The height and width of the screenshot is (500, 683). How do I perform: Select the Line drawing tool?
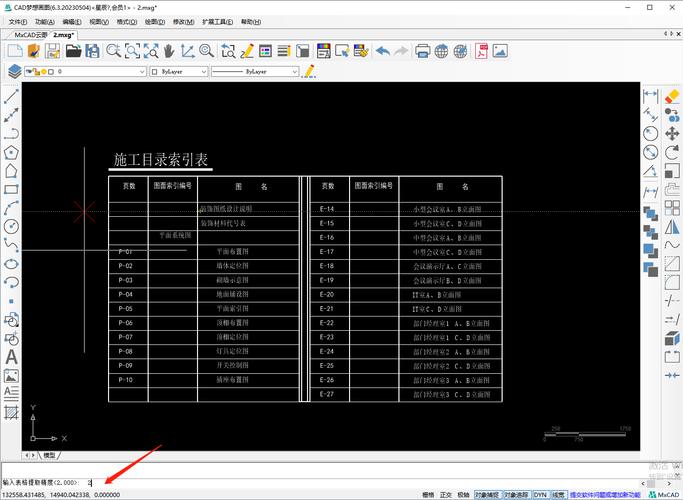click(x=12, y=98)
